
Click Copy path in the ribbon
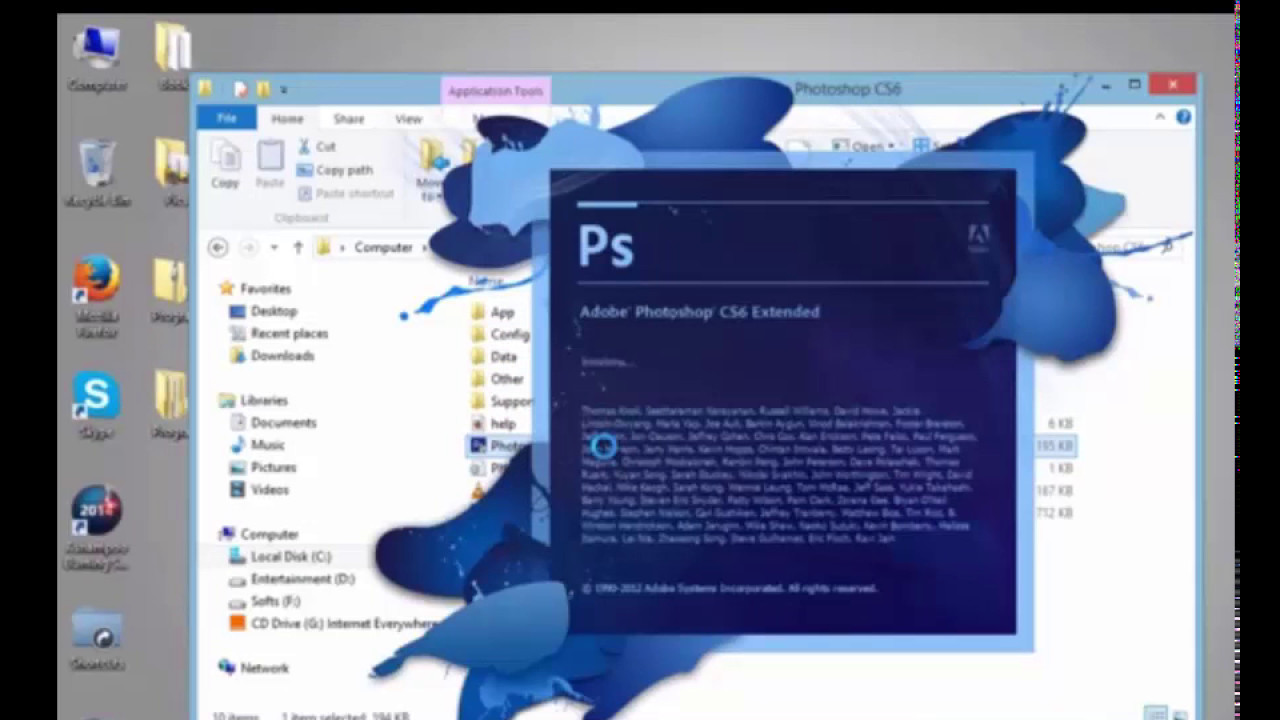tap(335, 170)
